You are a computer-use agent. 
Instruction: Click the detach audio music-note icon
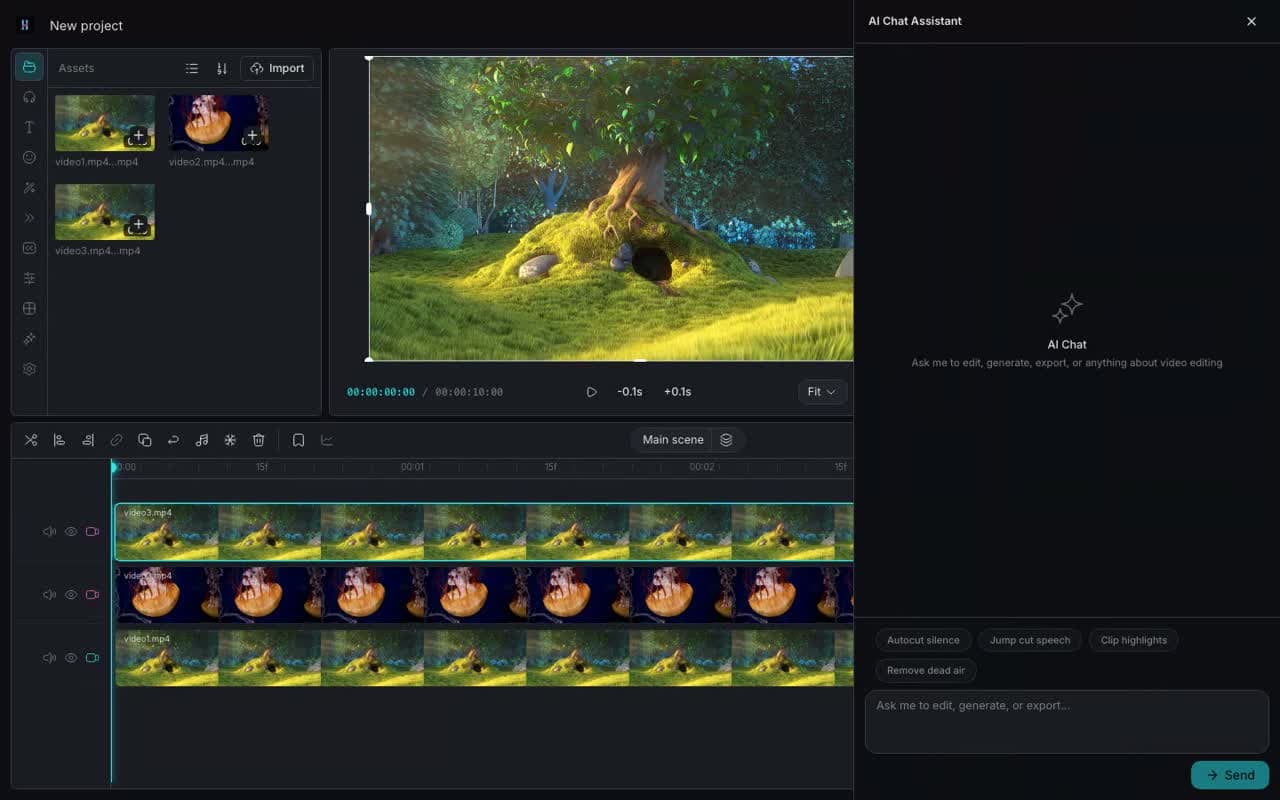tap(202, 440)
